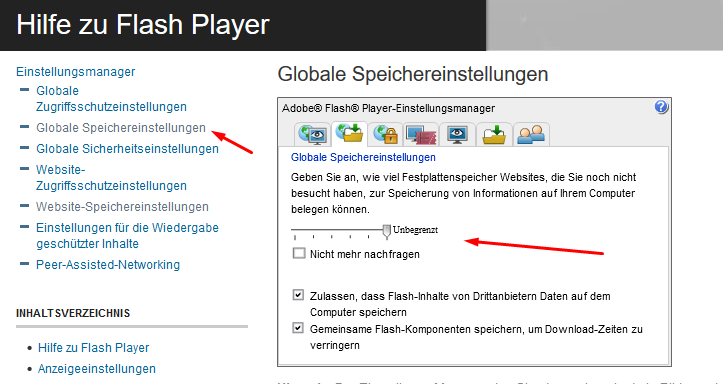Screen dimensions: 723x384
Task: Open the Website Storage Settings folder icon tab
Action: [494, 134]
